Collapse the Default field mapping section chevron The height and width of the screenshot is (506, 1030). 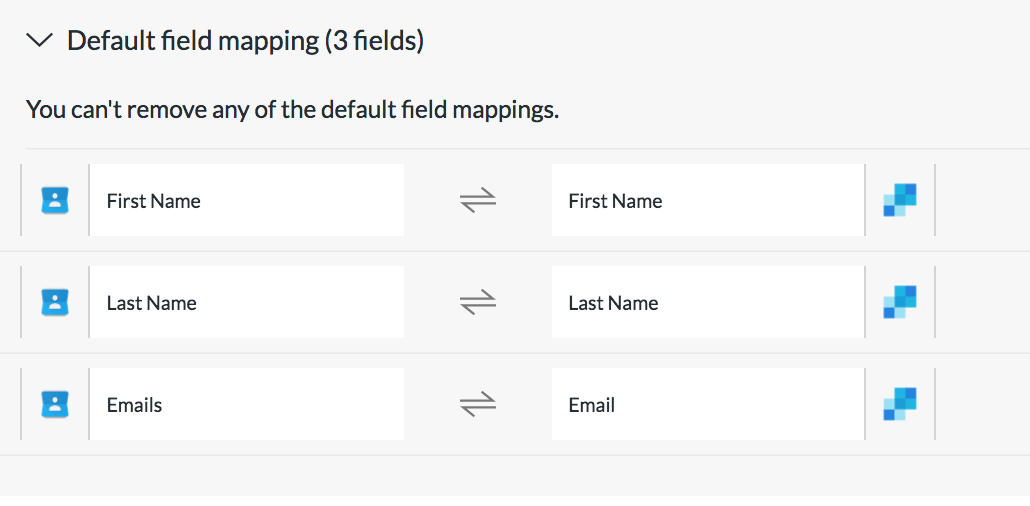[x=39, y=41]
